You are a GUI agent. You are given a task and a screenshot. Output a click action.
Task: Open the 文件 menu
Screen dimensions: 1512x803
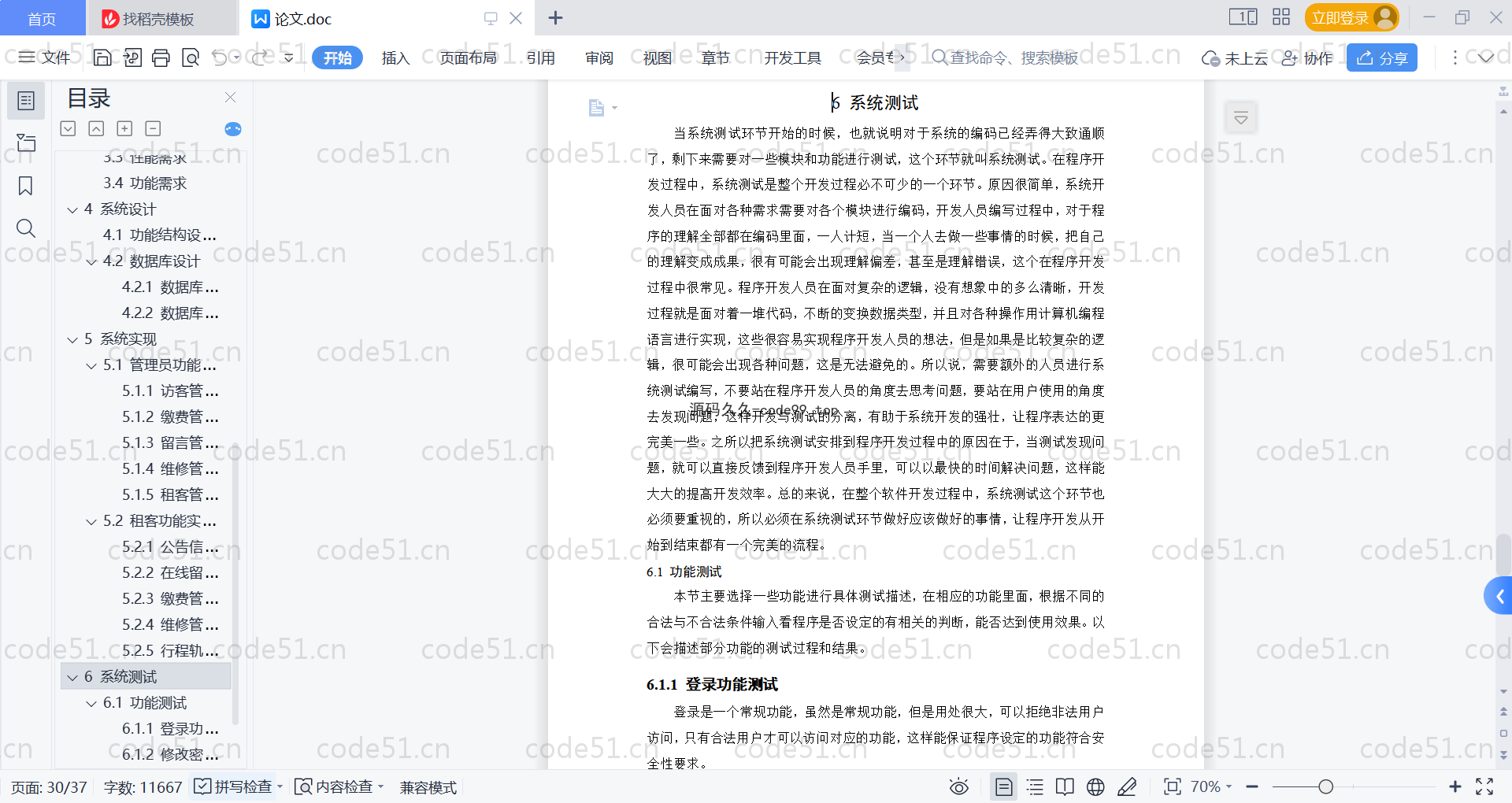click(x=45, y=57)
